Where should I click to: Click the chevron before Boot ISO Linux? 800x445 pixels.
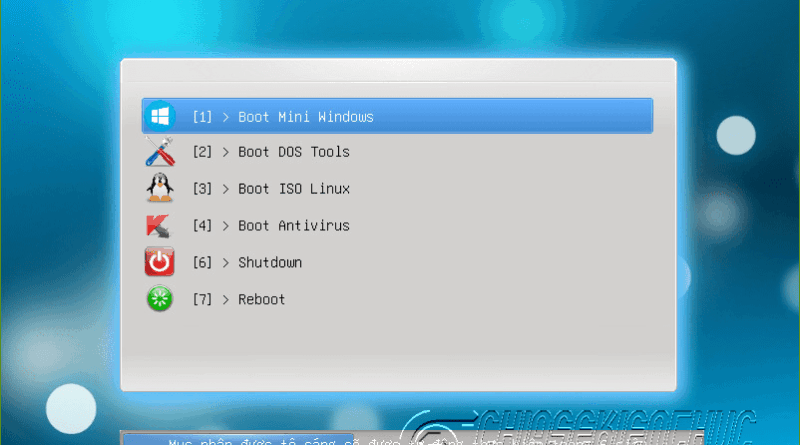coord(226,189)
